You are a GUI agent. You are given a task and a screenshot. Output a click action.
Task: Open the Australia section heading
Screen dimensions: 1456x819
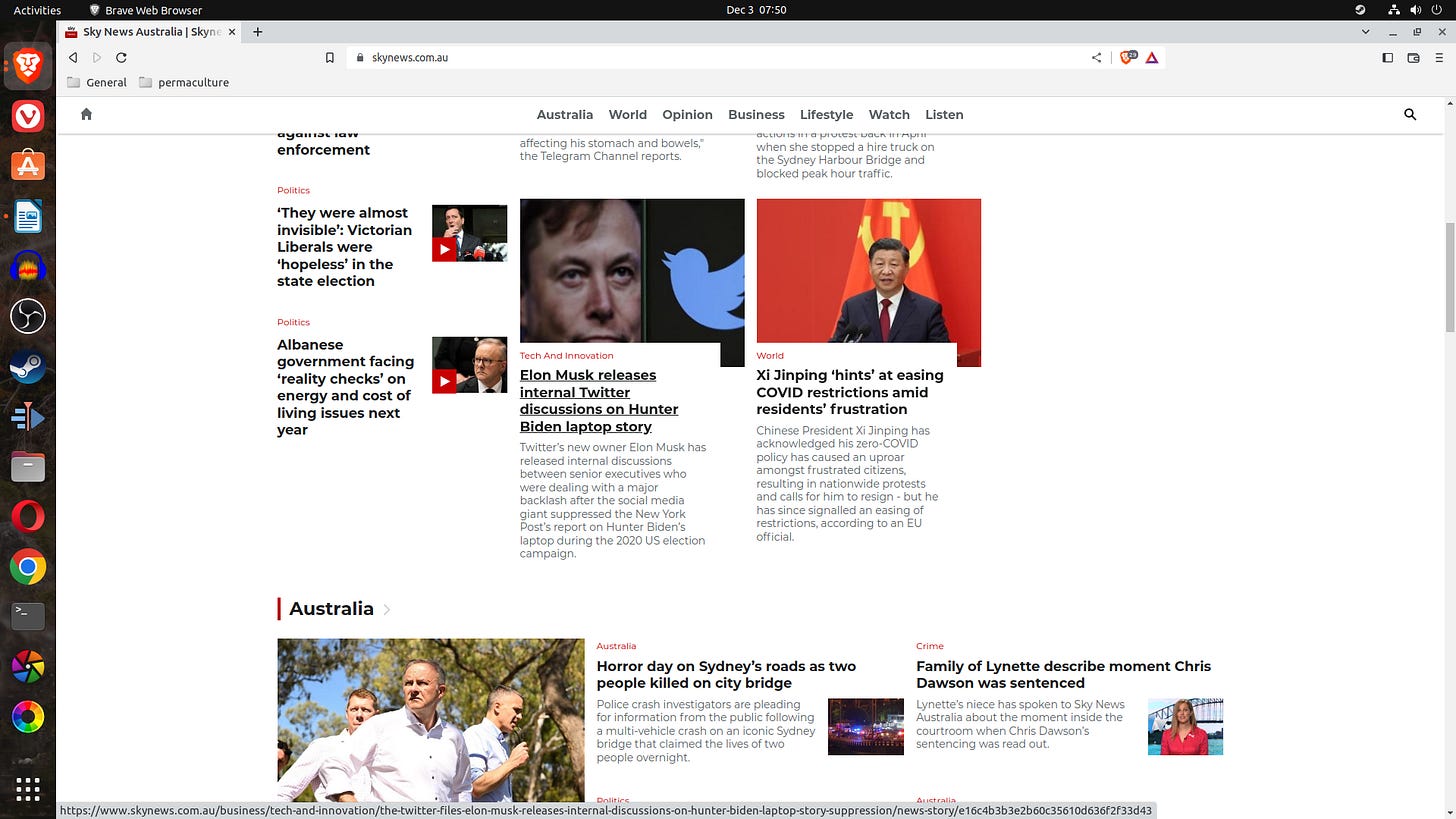tap(331, 609)
